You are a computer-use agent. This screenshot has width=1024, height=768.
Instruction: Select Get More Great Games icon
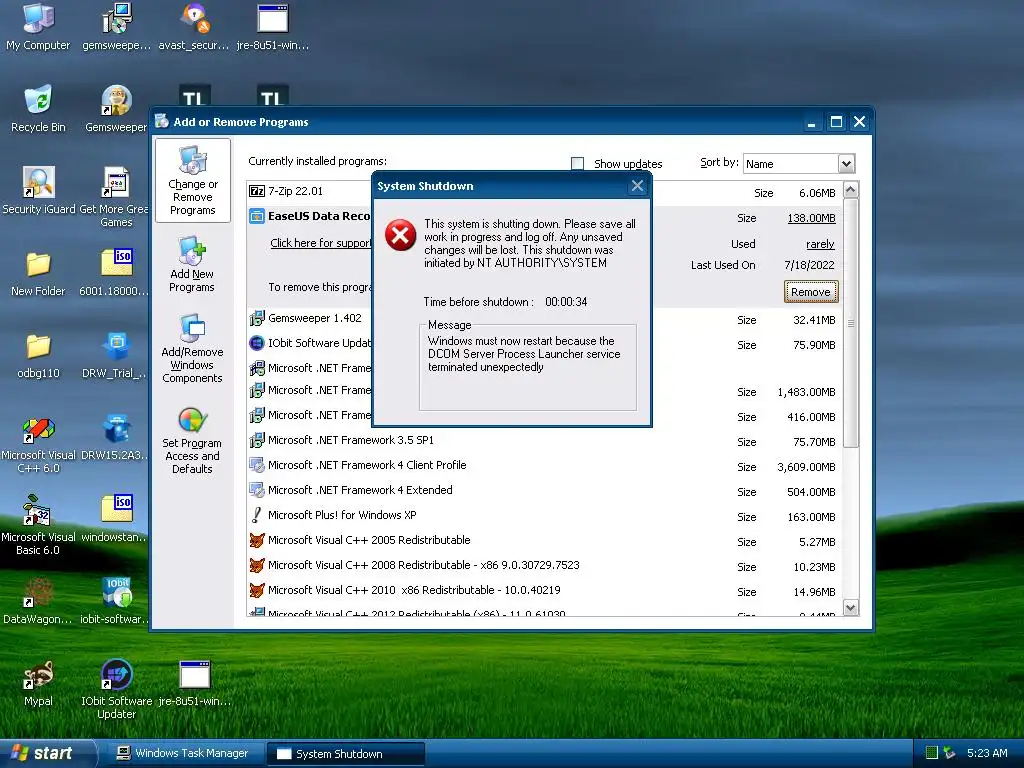click(x=115, y=196)
